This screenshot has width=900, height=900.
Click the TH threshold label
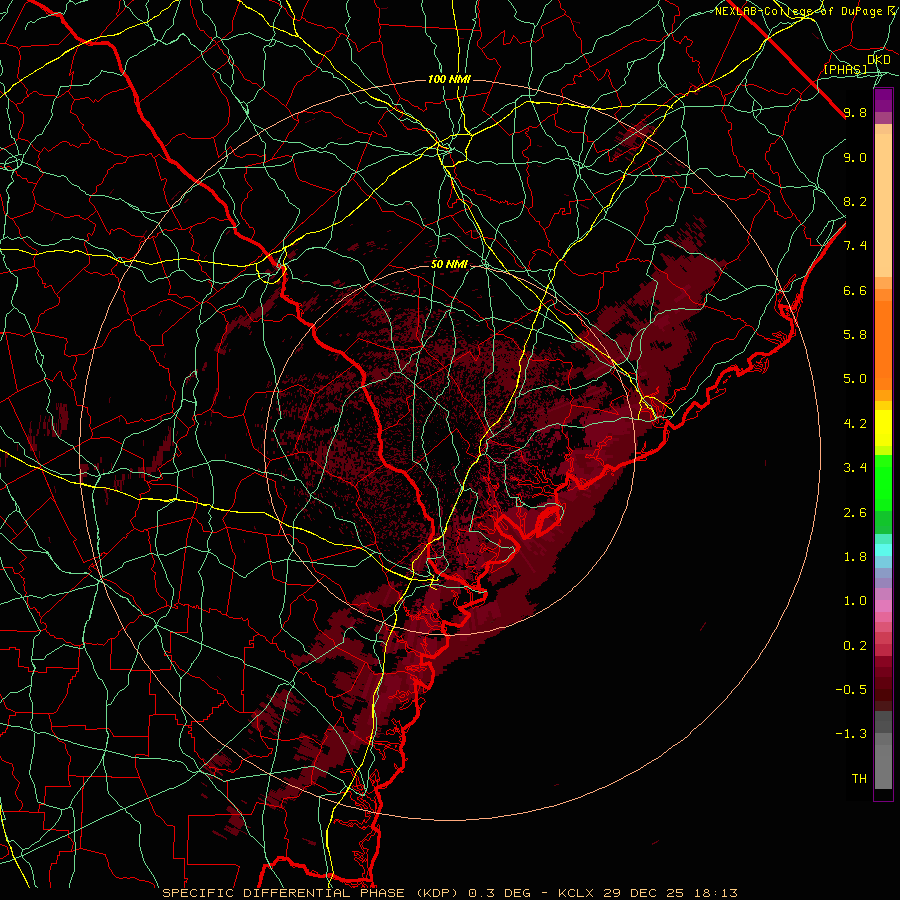coord(859,779)
